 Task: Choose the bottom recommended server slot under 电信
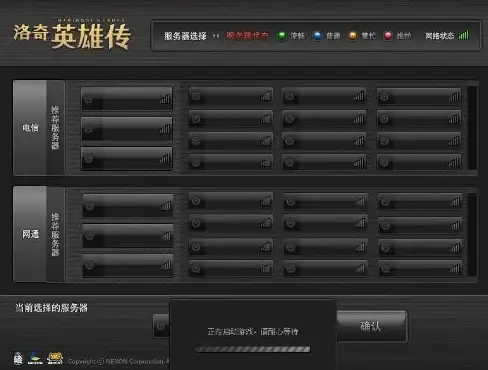(127, 159)
